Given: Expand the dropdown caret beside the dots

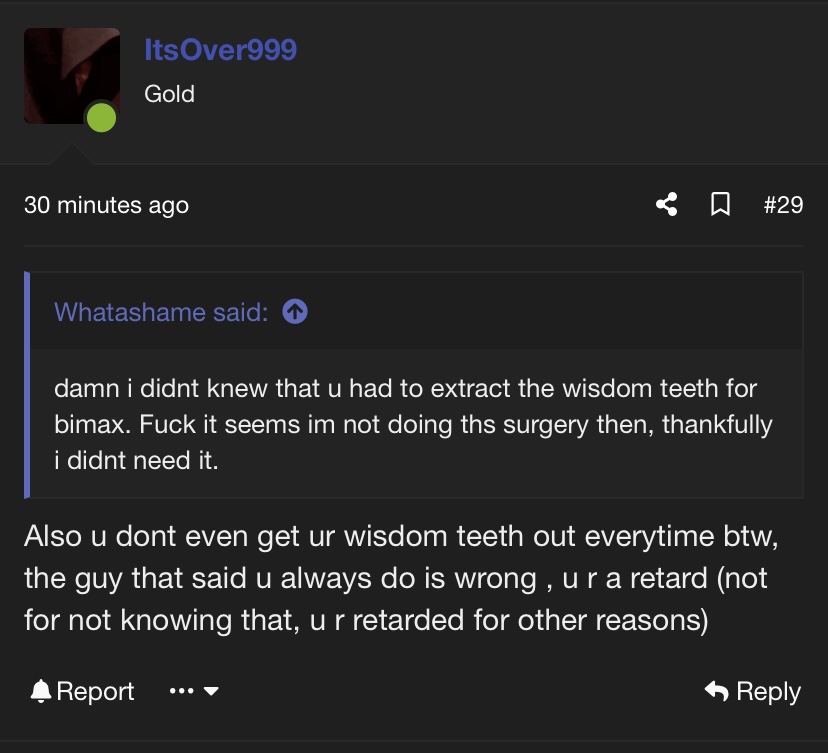Looking at the screenshot, I should coord(211,691).
